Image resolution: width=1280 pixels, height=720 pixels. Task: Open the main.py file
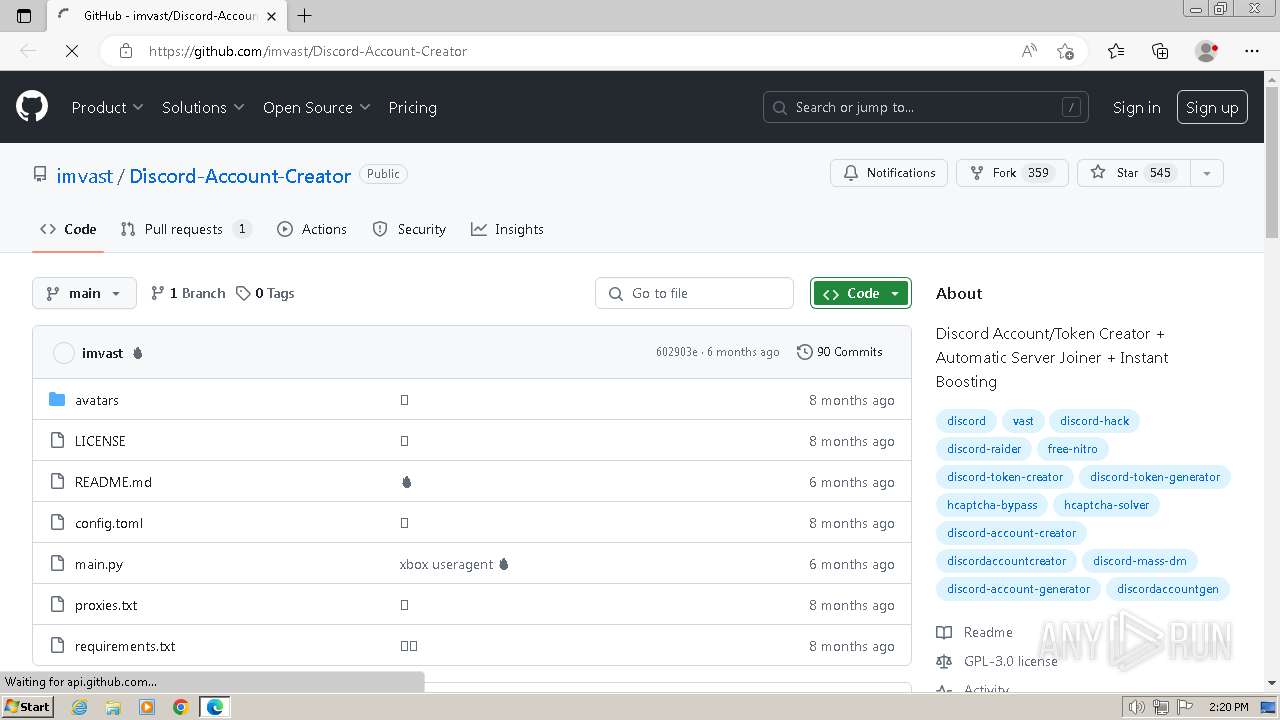tap(99, 564)
